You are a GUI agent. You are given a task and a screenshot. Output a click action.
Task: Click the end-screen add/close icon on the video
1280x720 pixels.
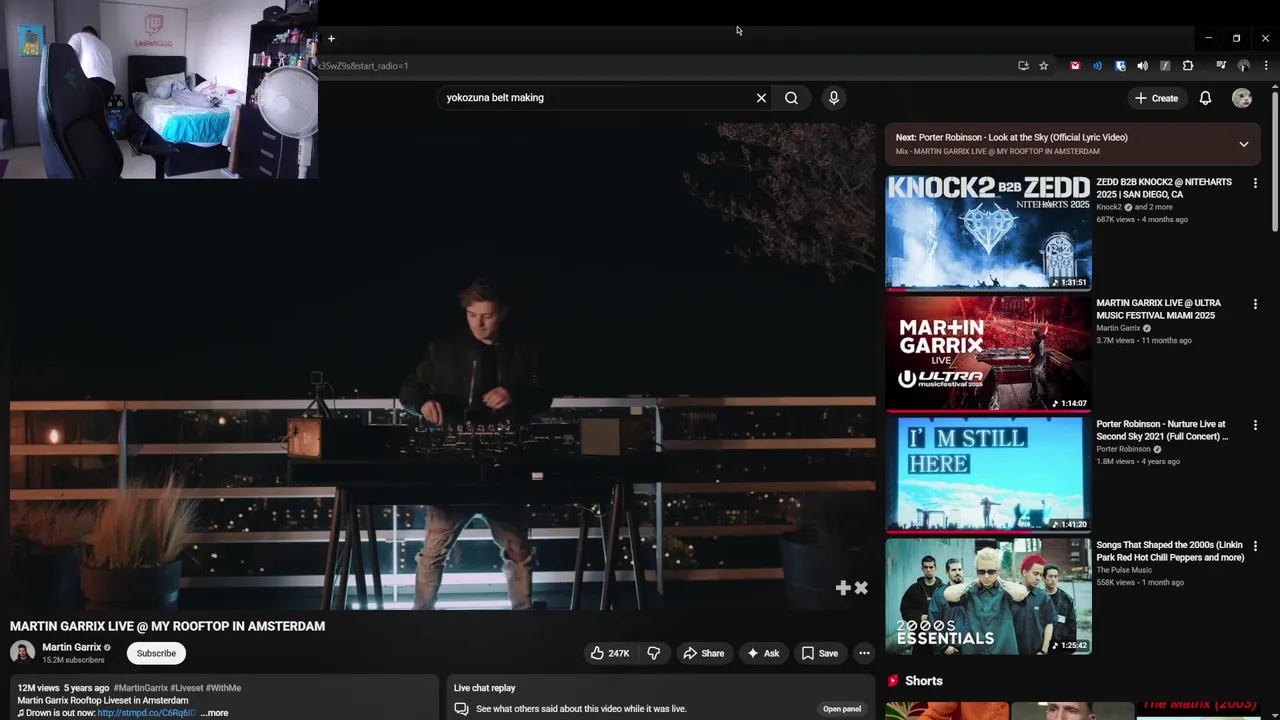click(x=852, y=588)
